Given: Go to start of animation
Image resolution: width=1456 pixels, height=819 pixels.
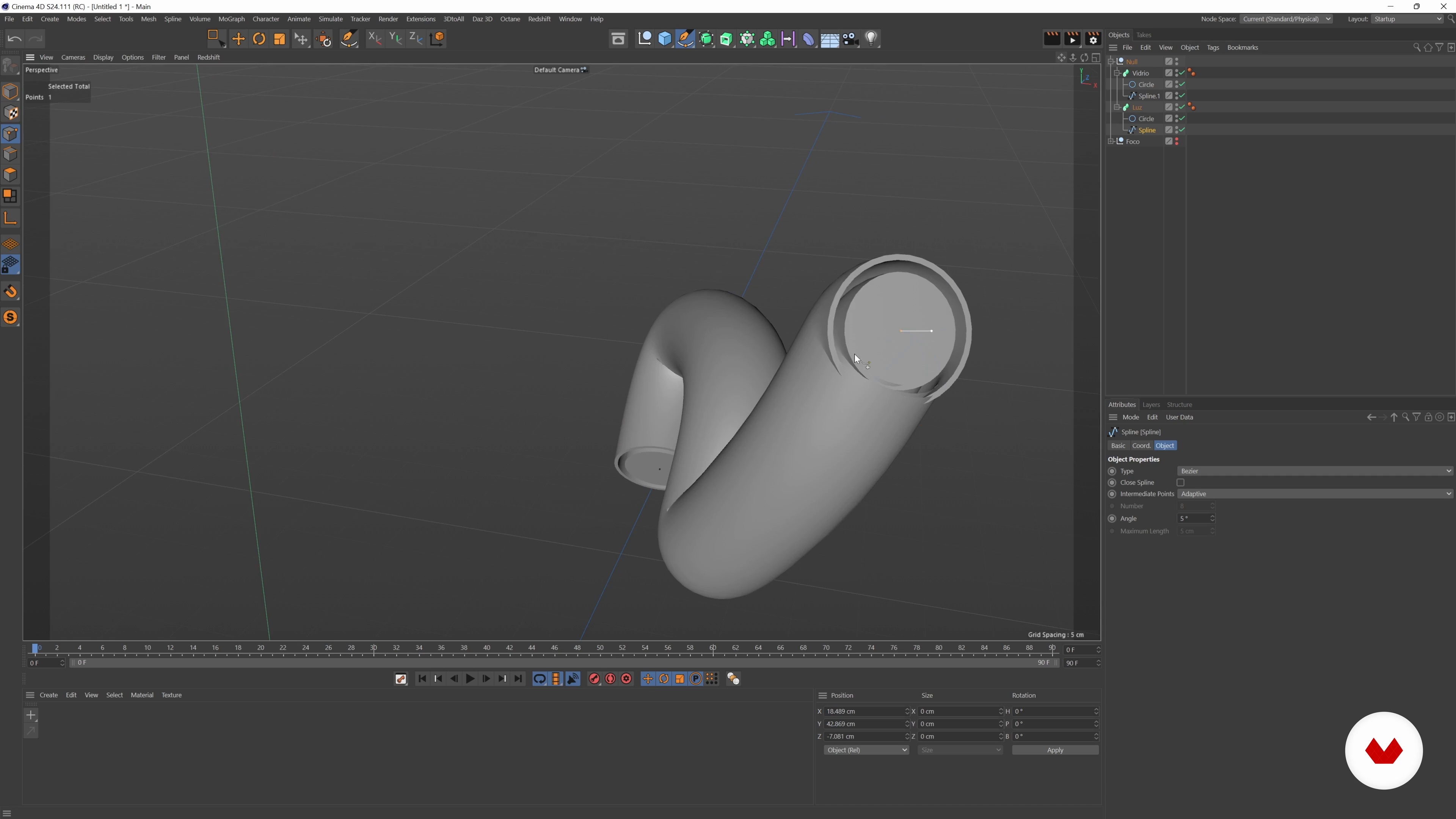Looking at the screenshot, I should click(422, 679).
